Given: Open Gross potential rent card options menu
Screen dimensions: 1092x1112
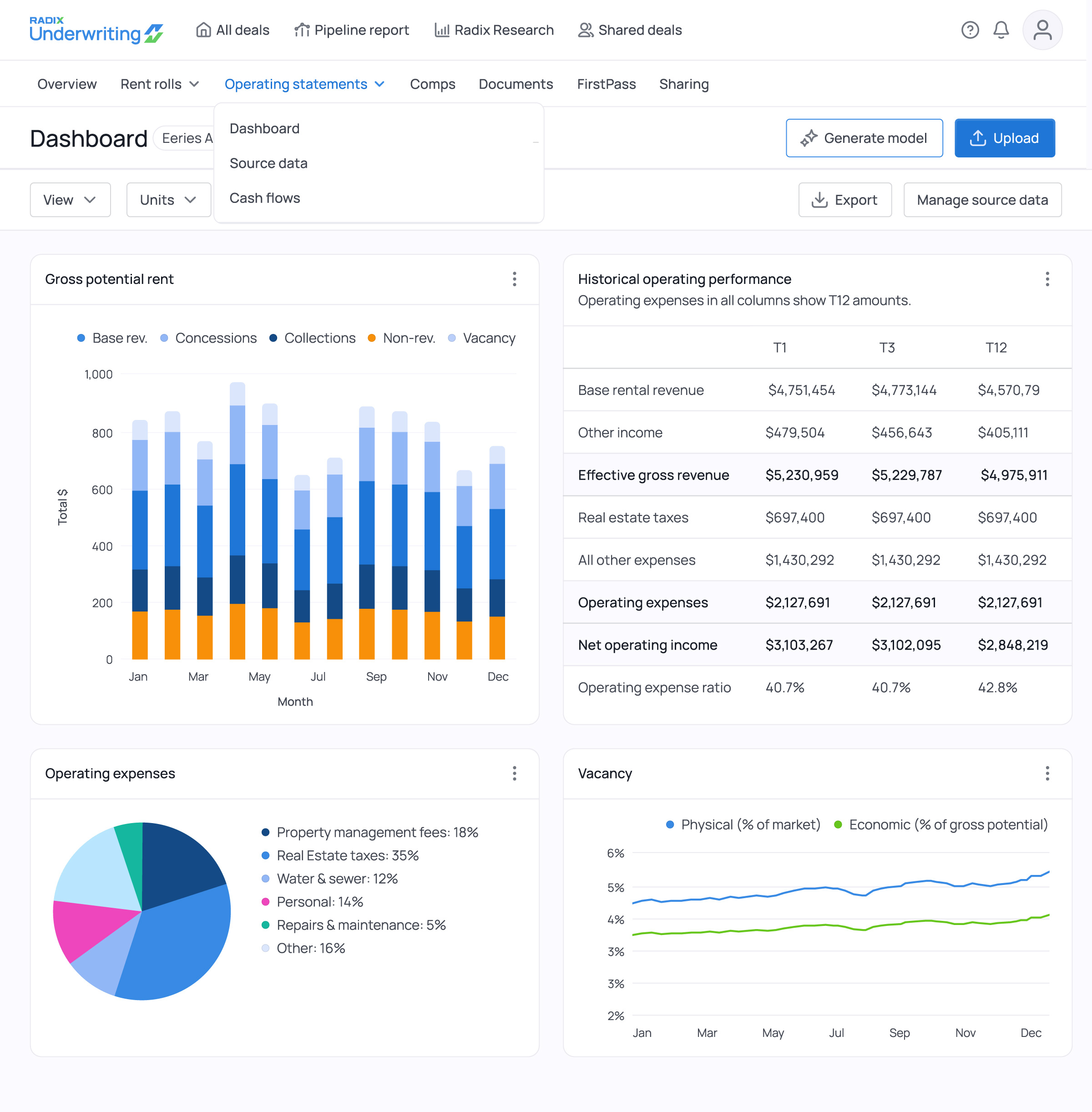Looking at the screenshot, I should pyautogui.click(x=515, y=279).
